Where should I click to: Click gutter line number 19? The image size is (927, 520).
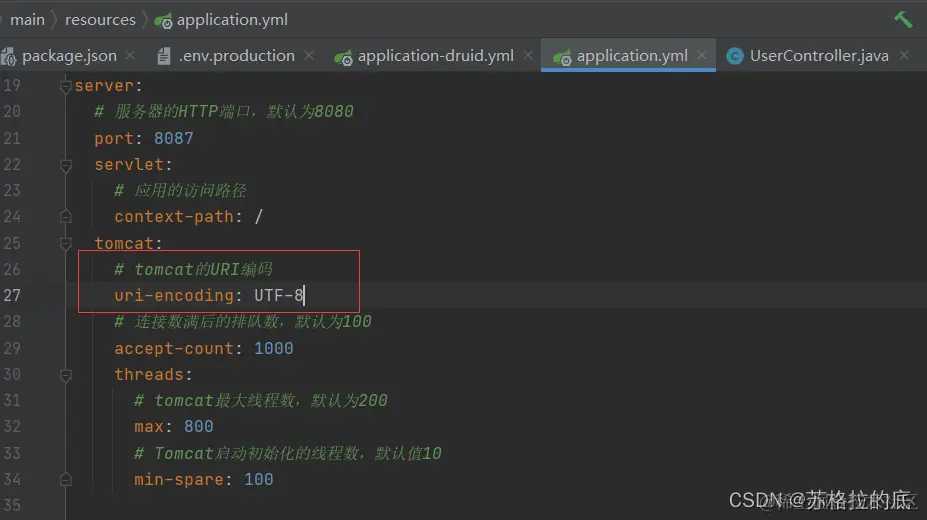12,86
